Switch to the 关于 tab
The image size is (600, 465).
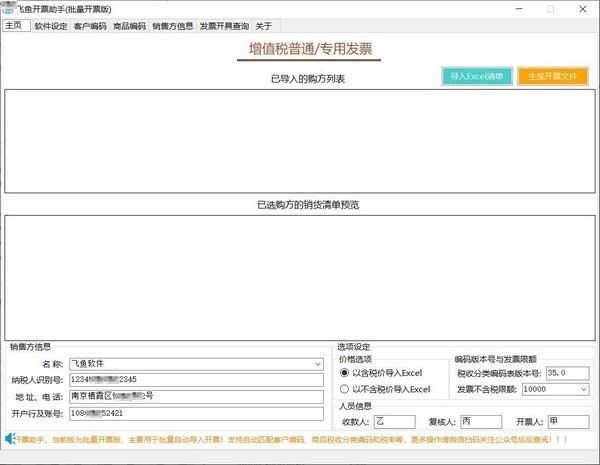pos(264,26)
